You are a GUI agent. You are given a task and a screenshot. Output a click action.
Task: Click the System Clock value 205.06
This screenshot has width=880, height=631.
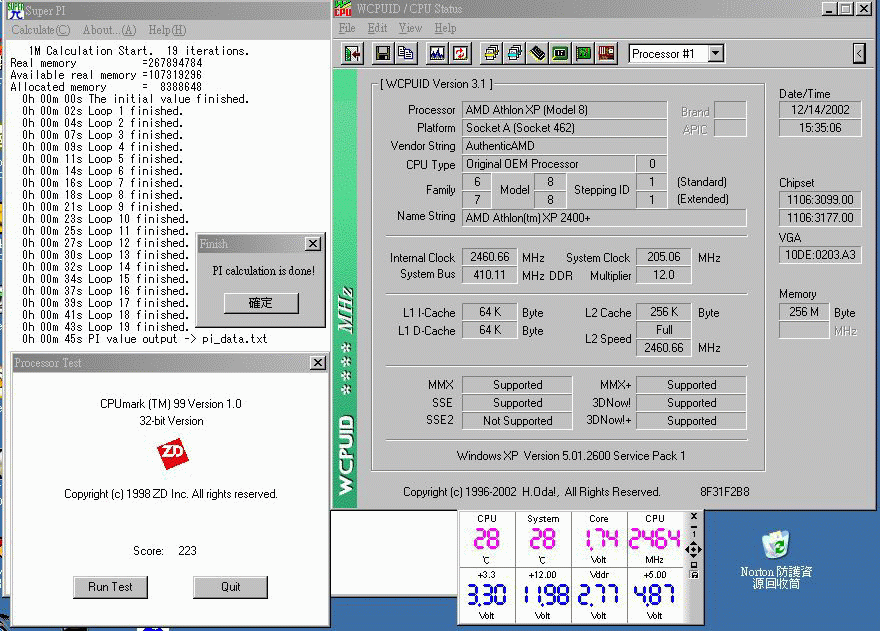tap(663, 257)
